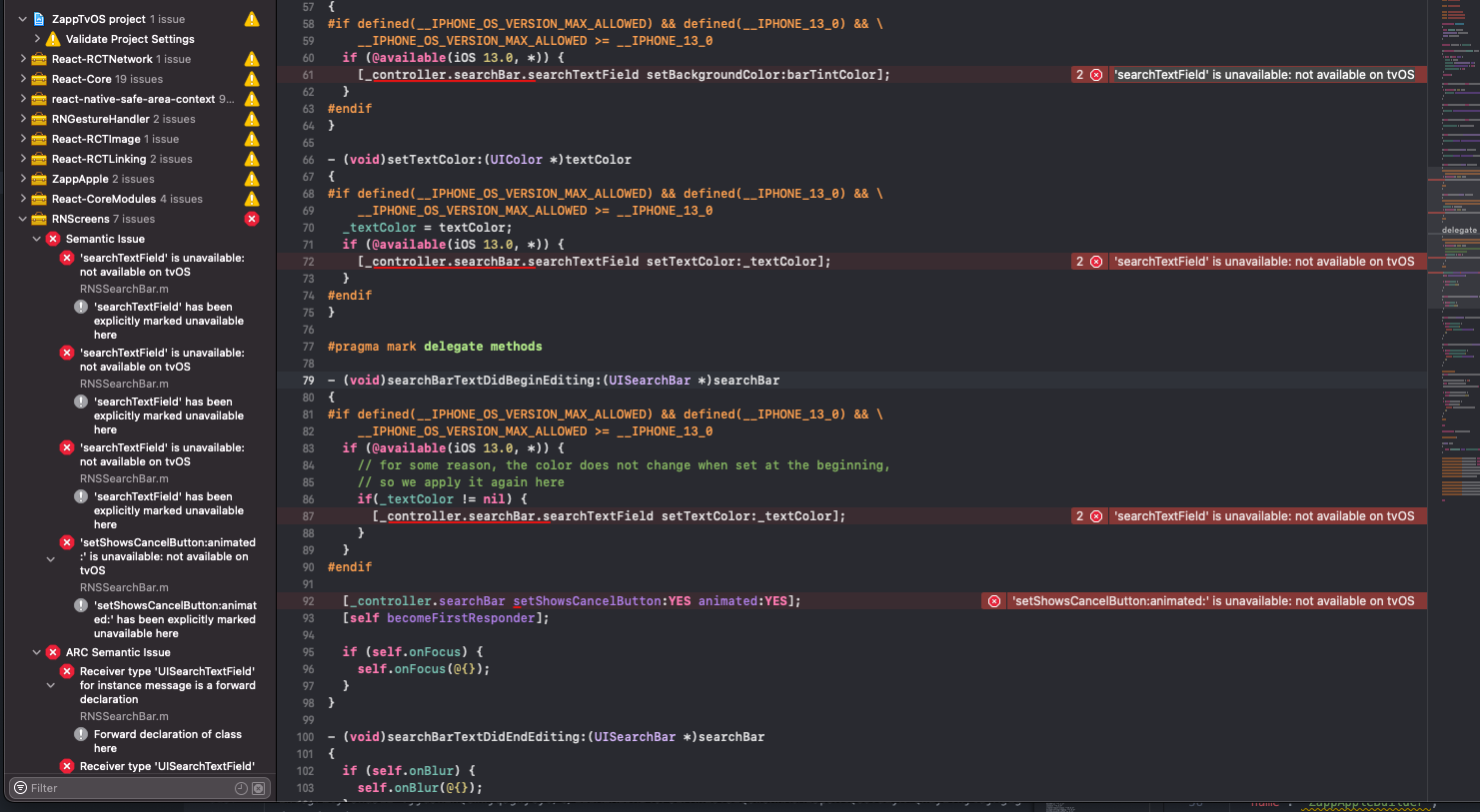Click the error circle icon on line 92 banner
Viewport: 1480px width, 812px height.
993,600
